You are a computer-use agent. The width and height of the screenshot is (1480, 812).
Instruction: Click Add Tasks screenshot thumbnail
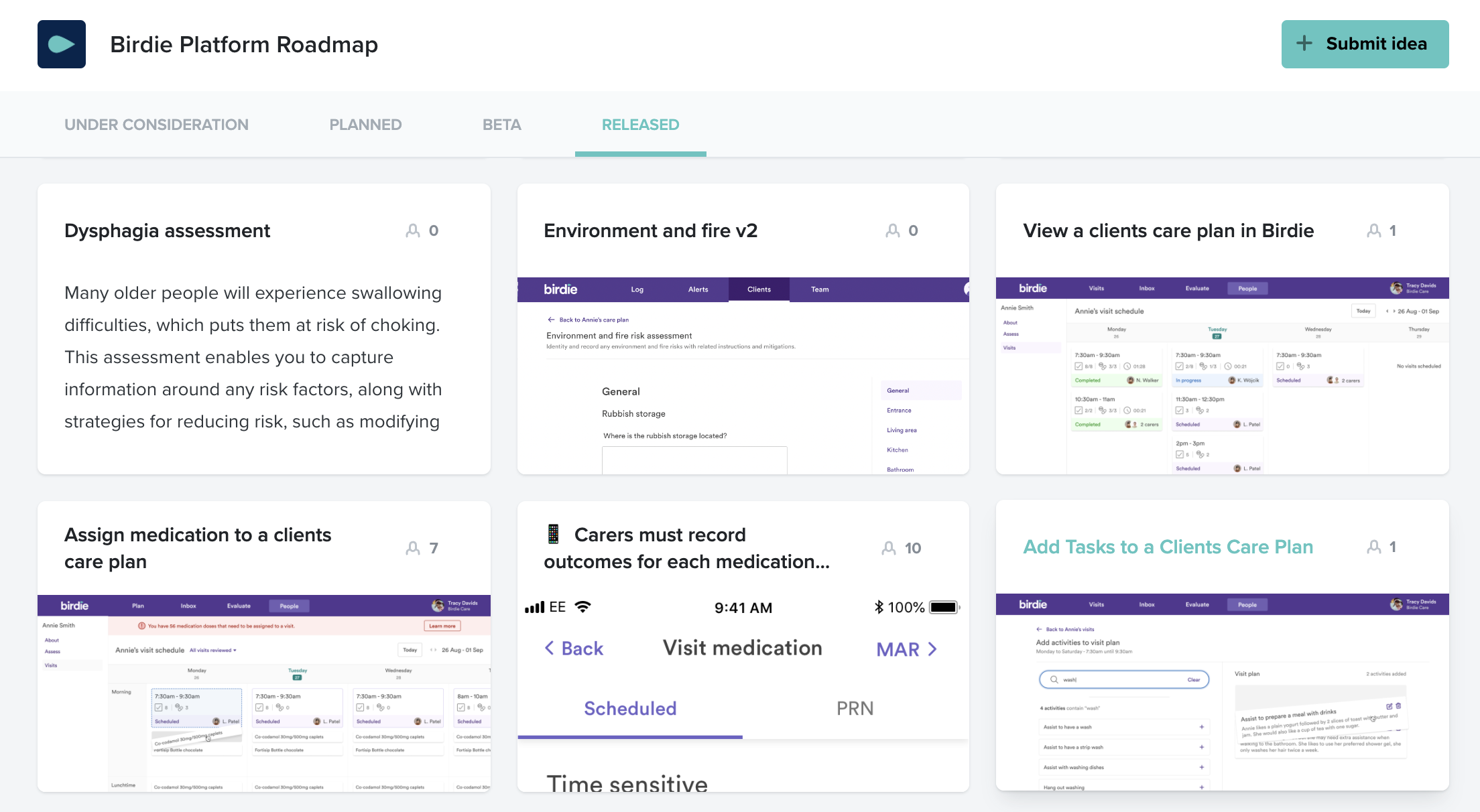tap(1223, 692)
